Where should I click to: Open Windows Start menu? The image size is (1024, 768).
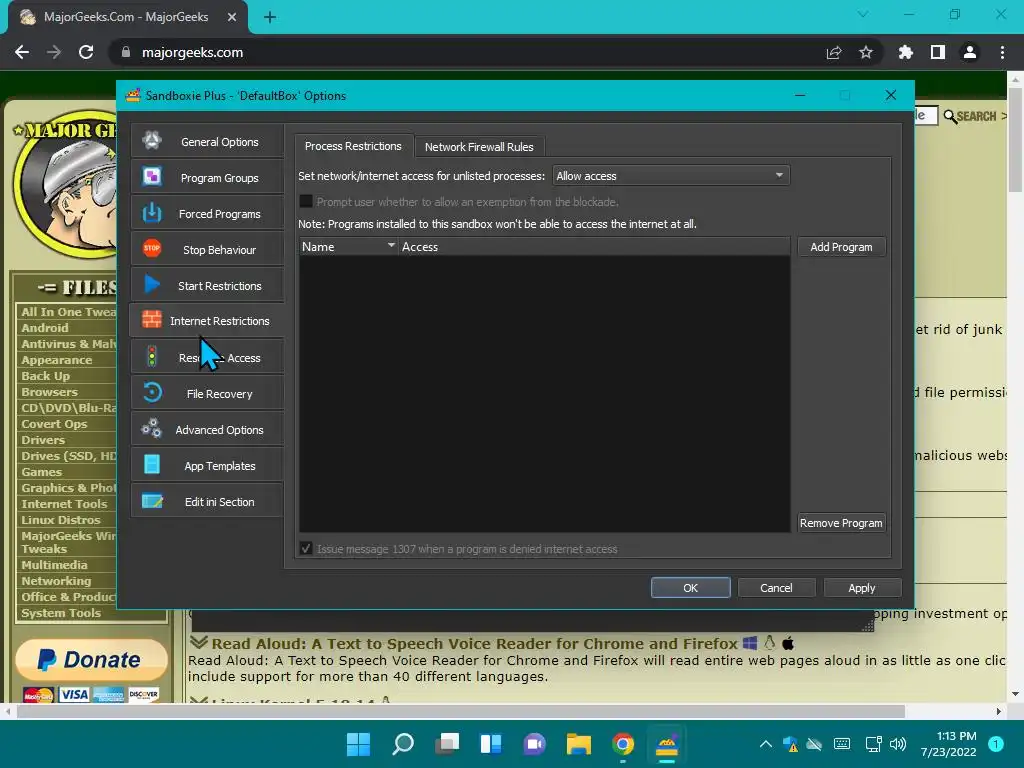pos(358,744)
